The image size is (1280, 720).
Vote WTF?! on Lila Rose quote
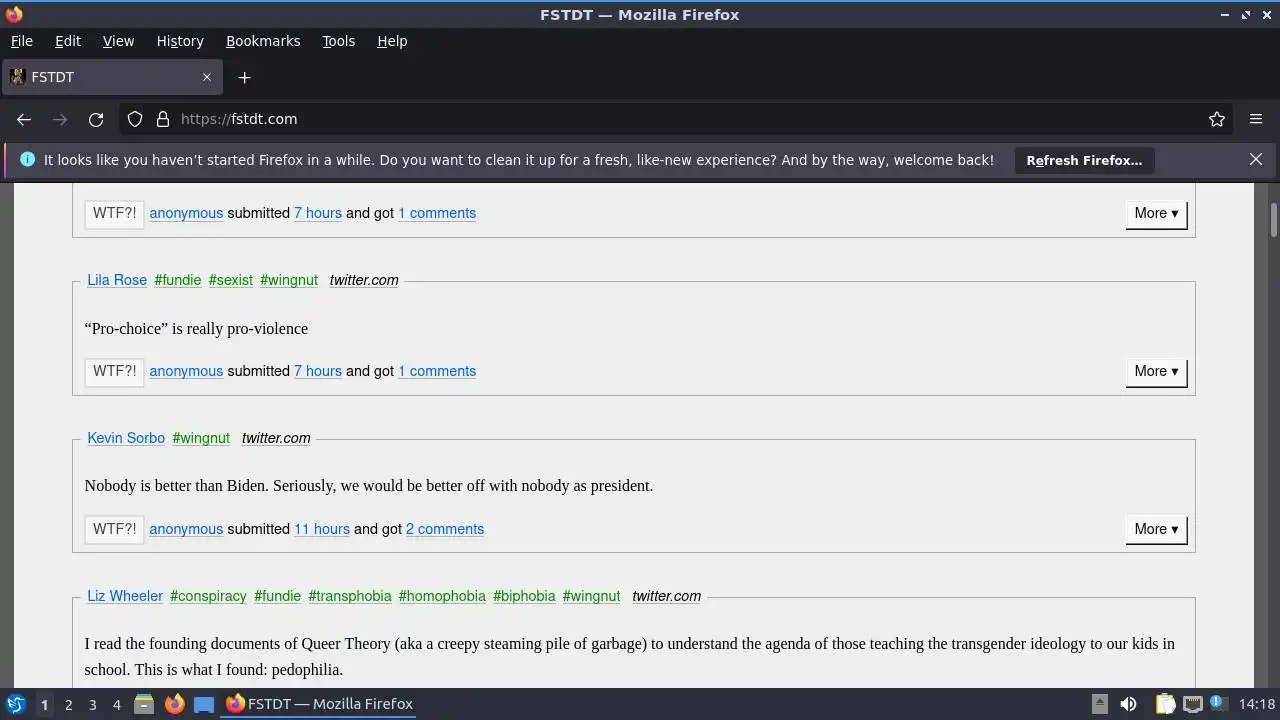[114, 371]
